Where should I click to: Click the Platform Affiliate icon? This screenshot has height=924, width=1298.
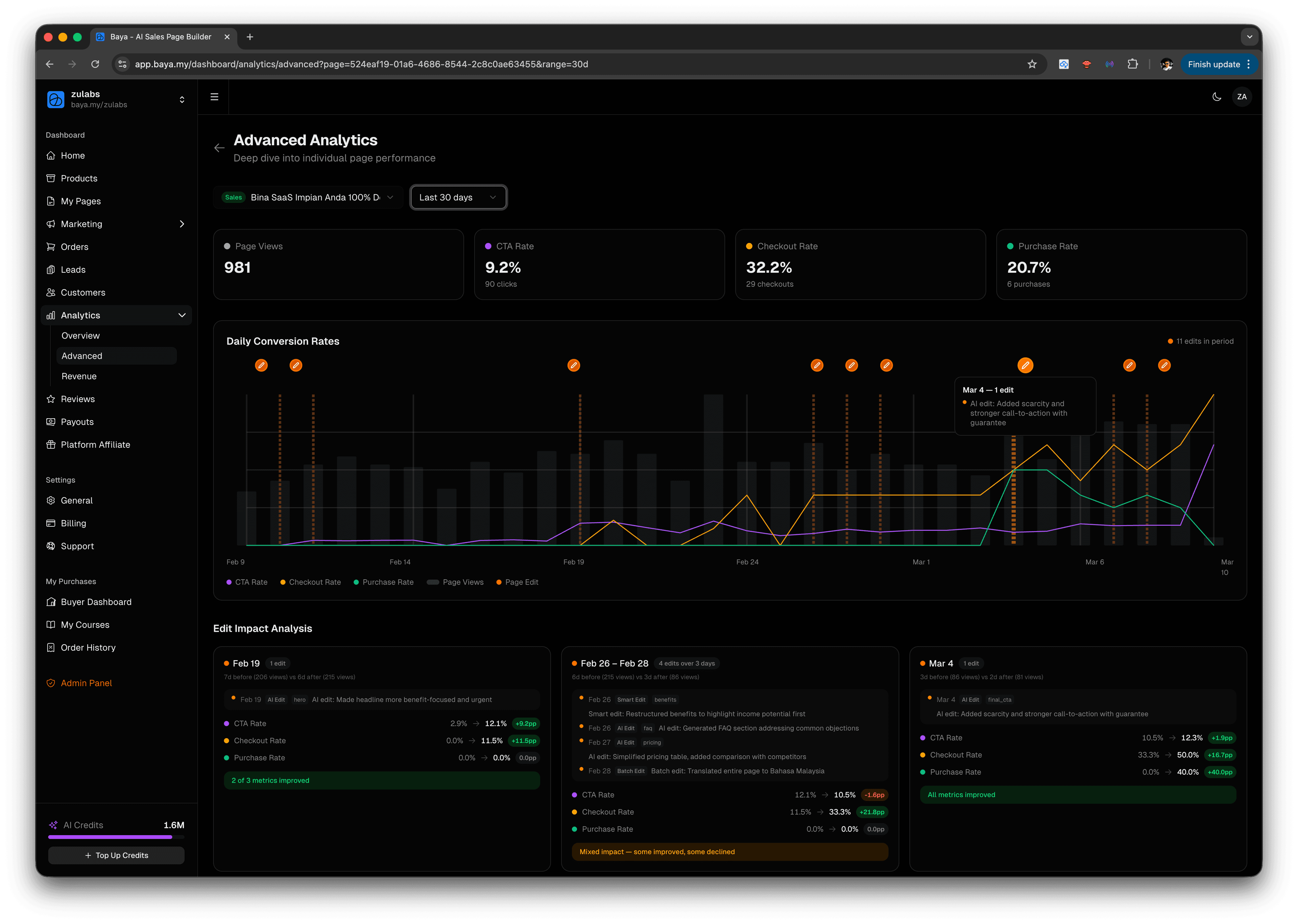point(51,444)
